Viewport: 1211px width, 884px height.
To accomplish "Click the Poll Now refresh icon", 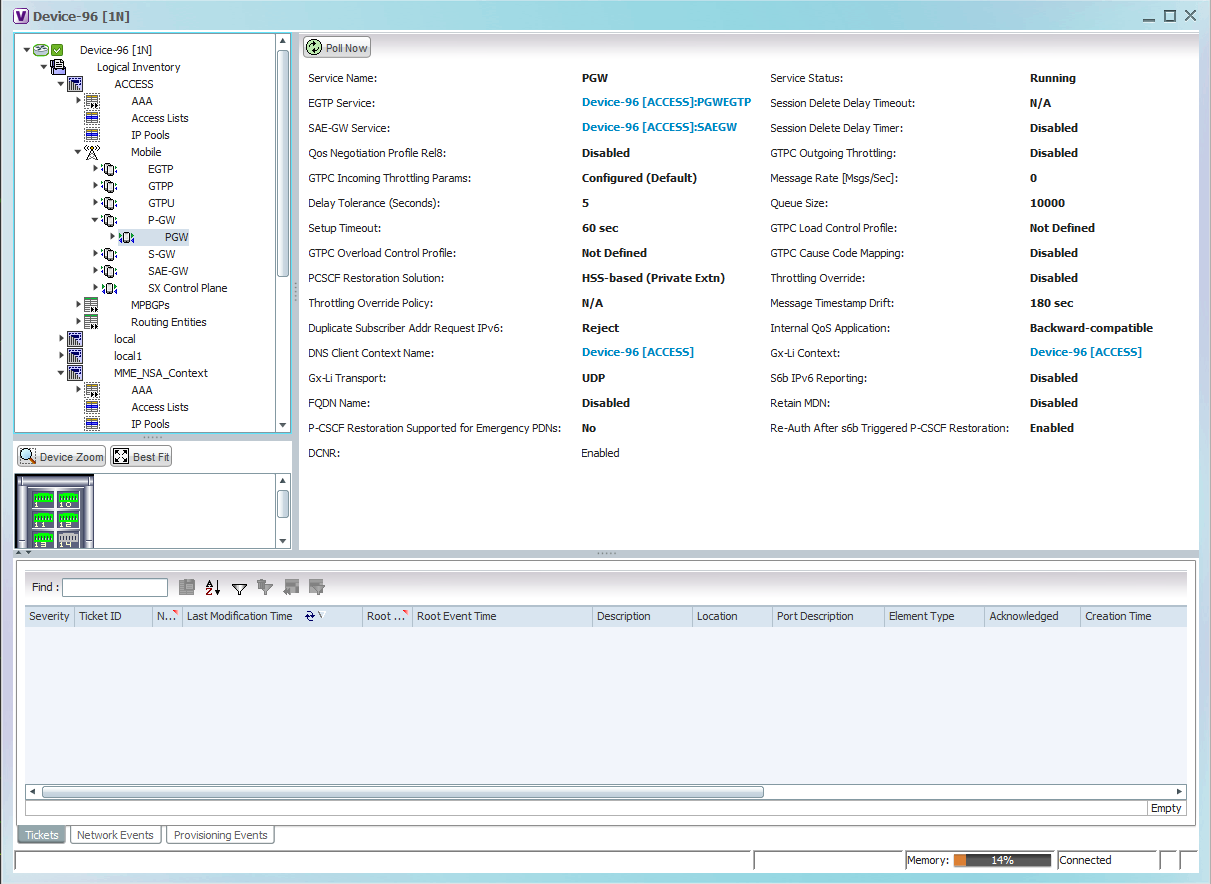I will 314,48.
